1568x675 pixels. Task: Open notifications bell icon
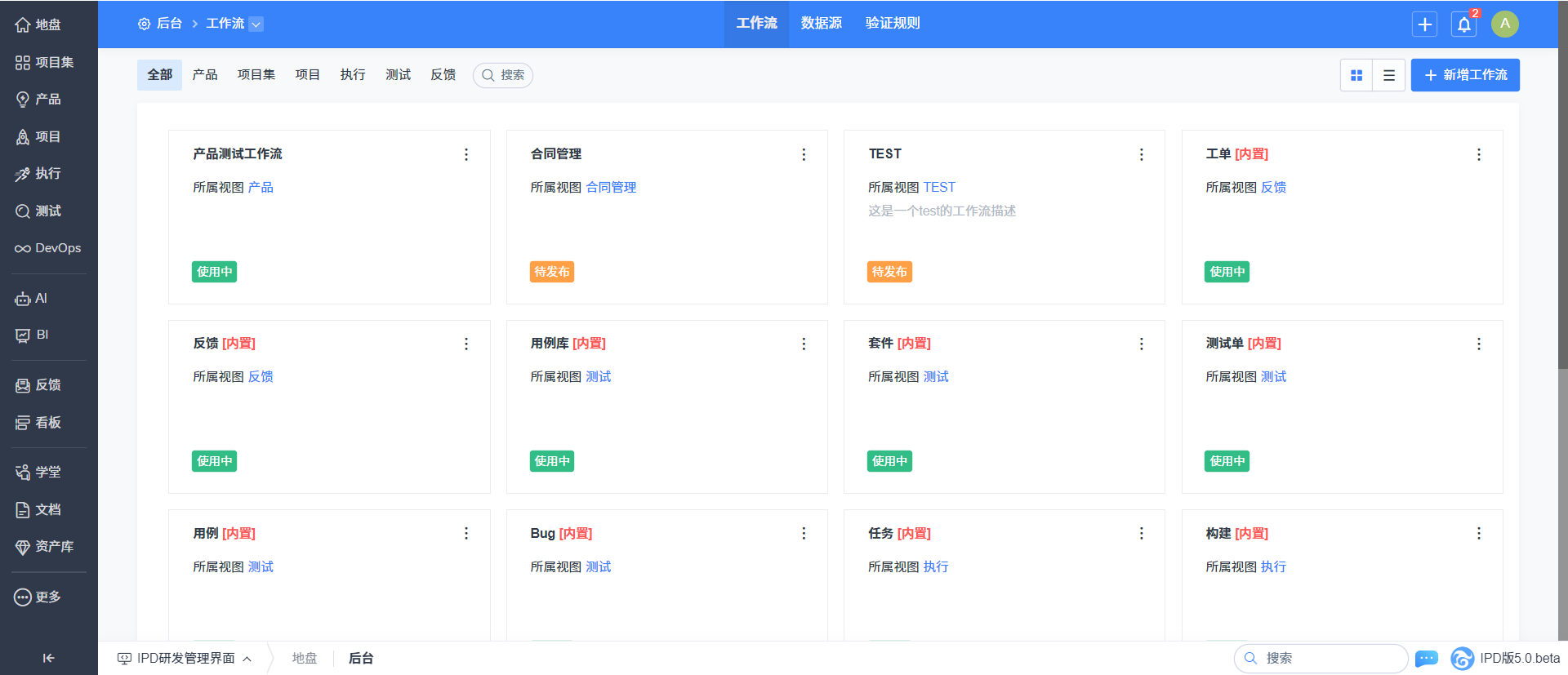(x=1463, y=24)
